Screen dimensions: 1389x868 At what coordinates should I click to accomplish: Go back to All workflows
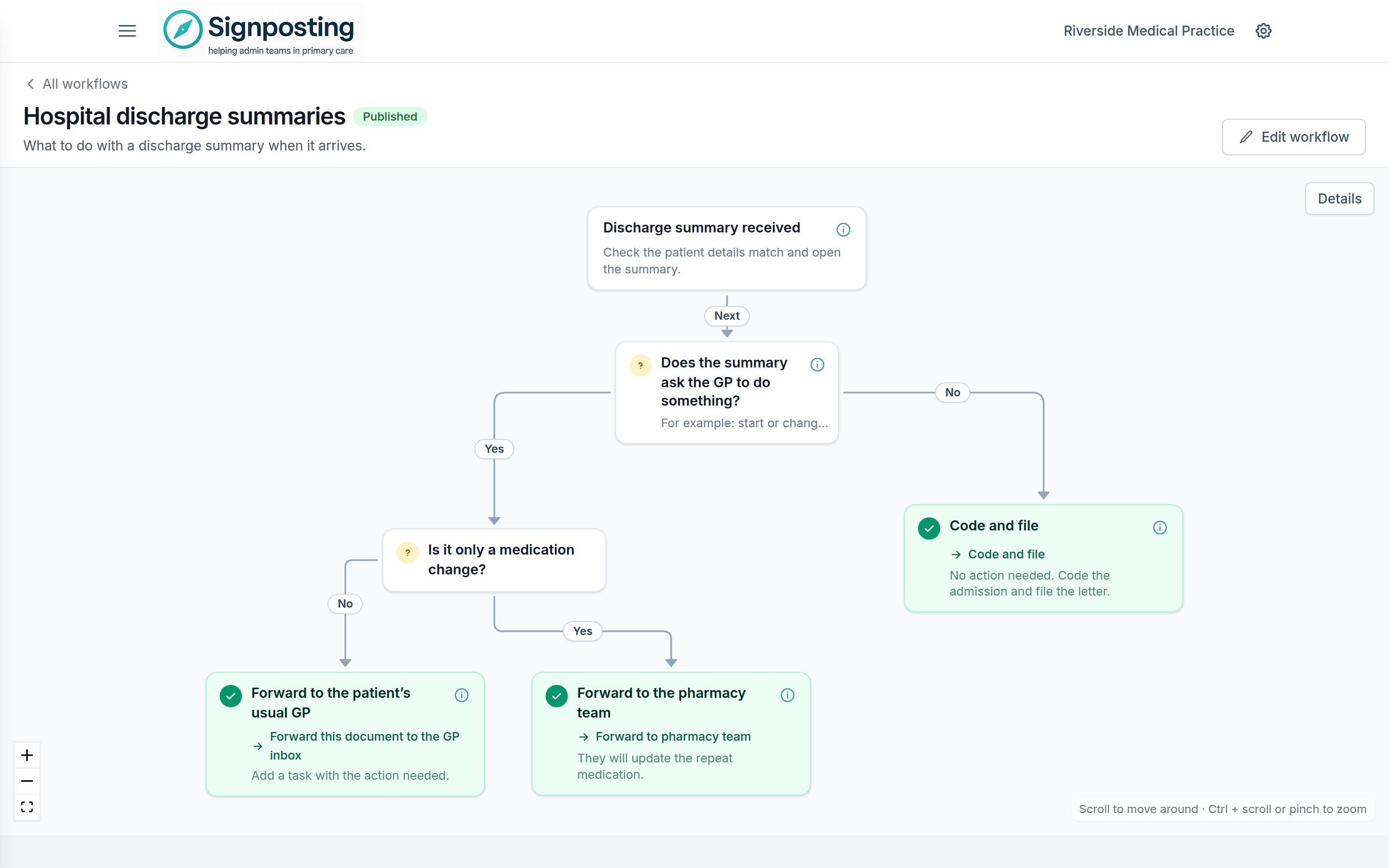[78, 84]
